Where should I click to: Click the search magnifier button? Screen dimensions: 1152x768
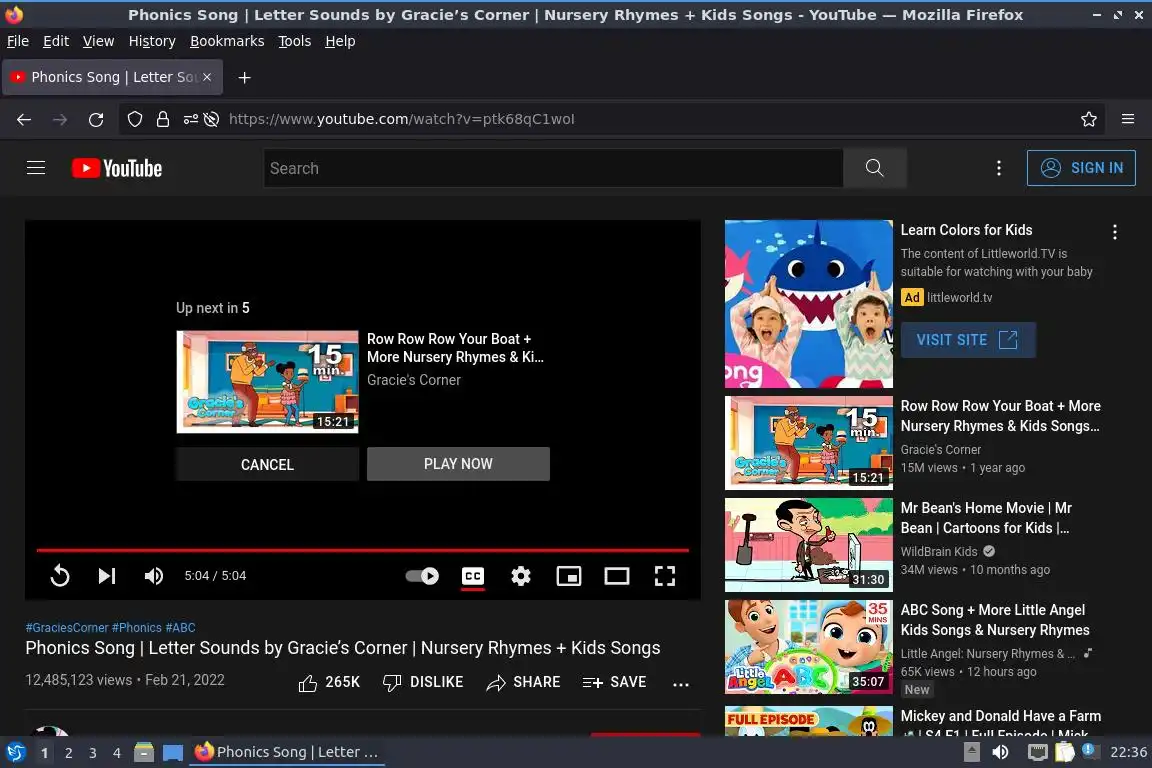(874, 168)
